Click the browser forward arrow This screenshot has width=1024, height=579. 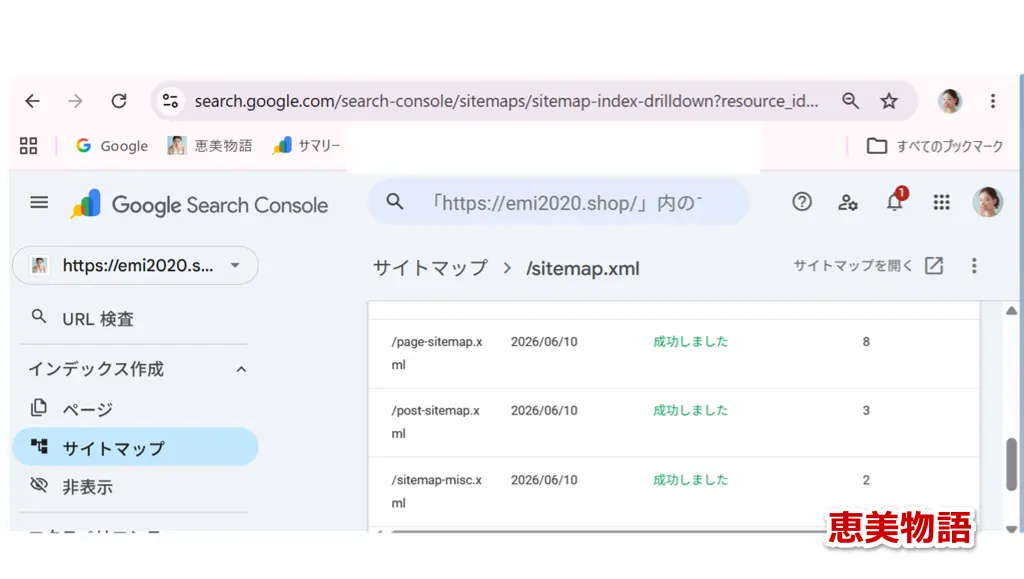[x=76, y=101]
